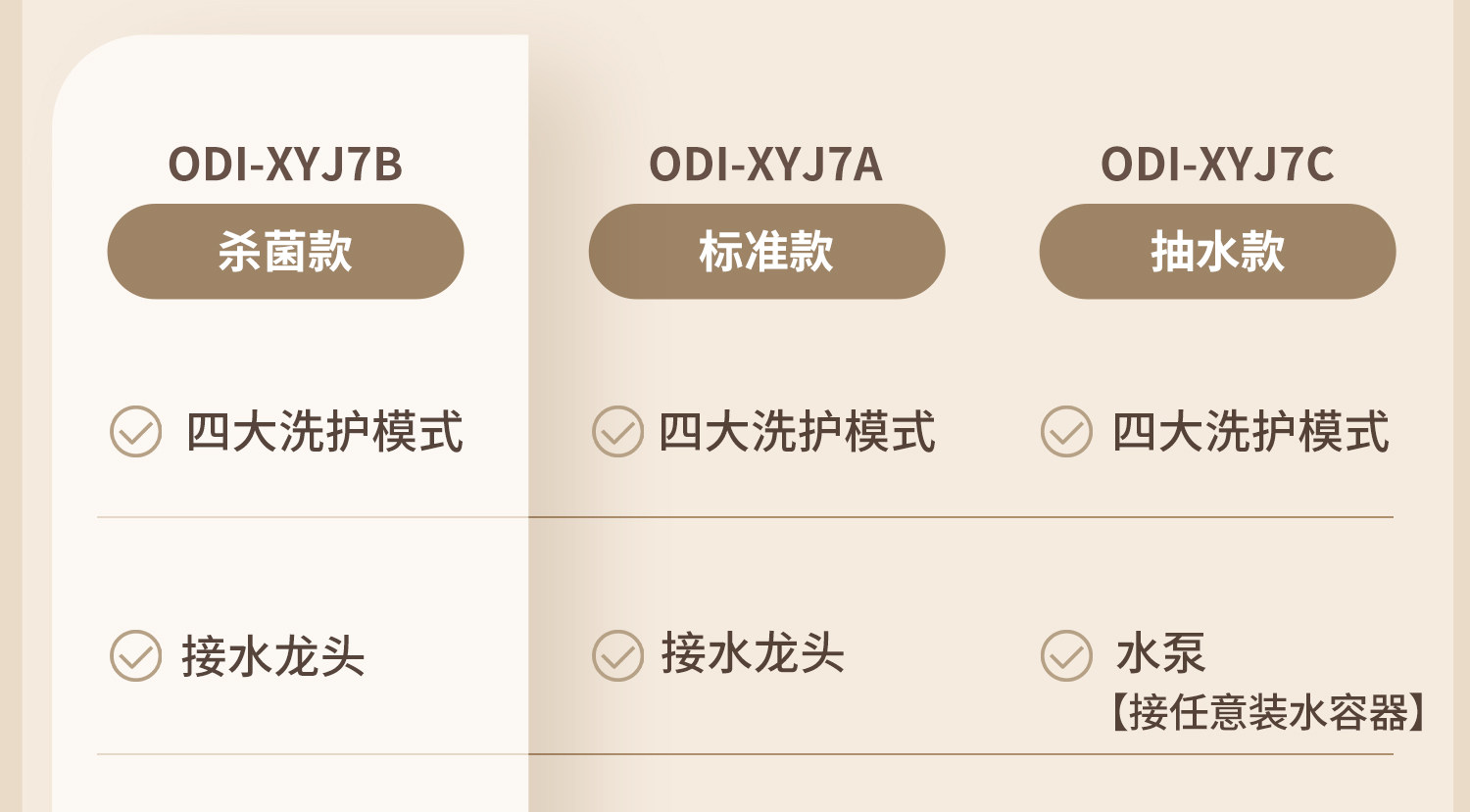Select the 抽水款 pill button

1217,252
